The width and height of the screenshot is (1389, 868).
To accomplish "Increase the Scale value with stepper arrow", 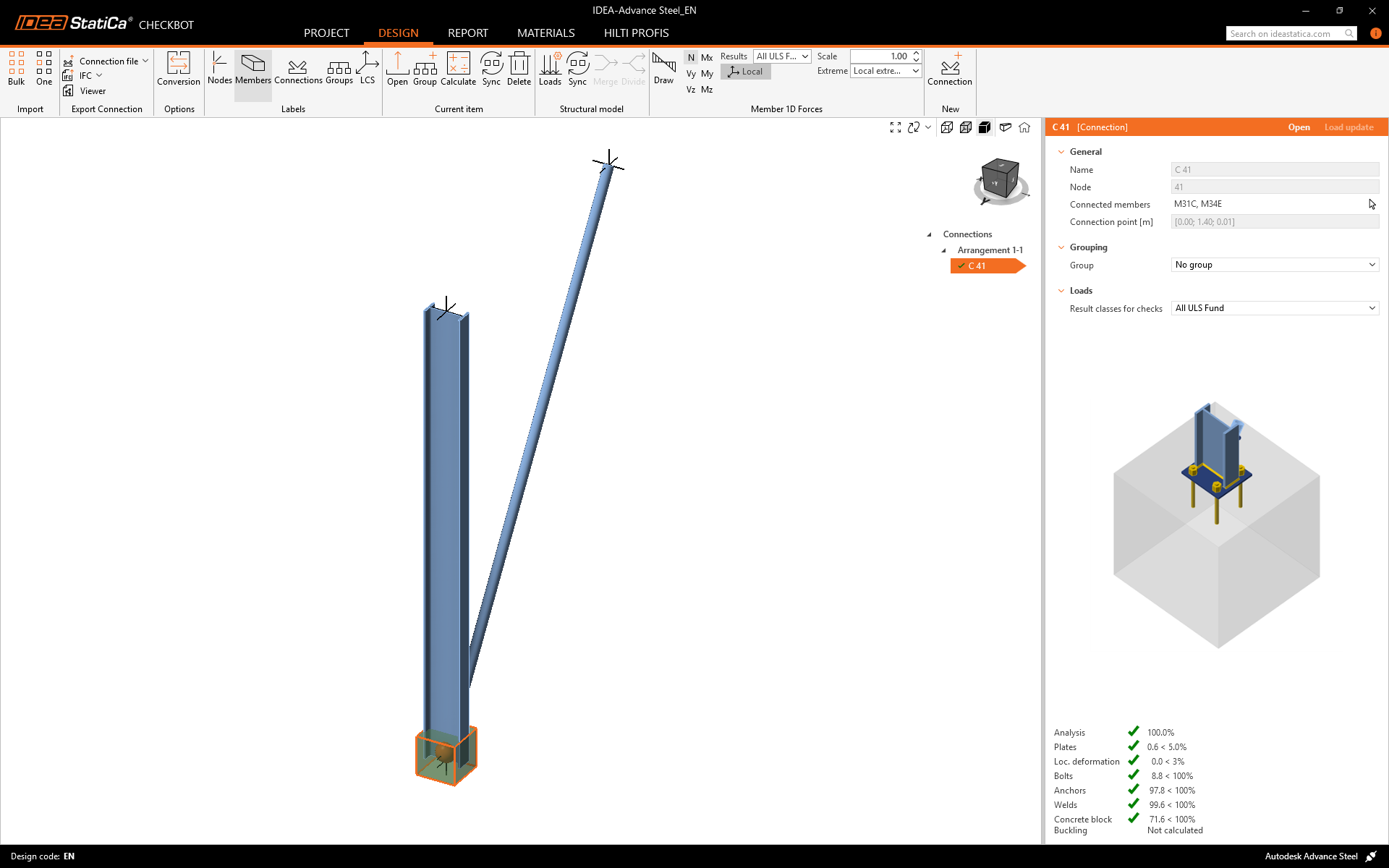I will (916, 53).
